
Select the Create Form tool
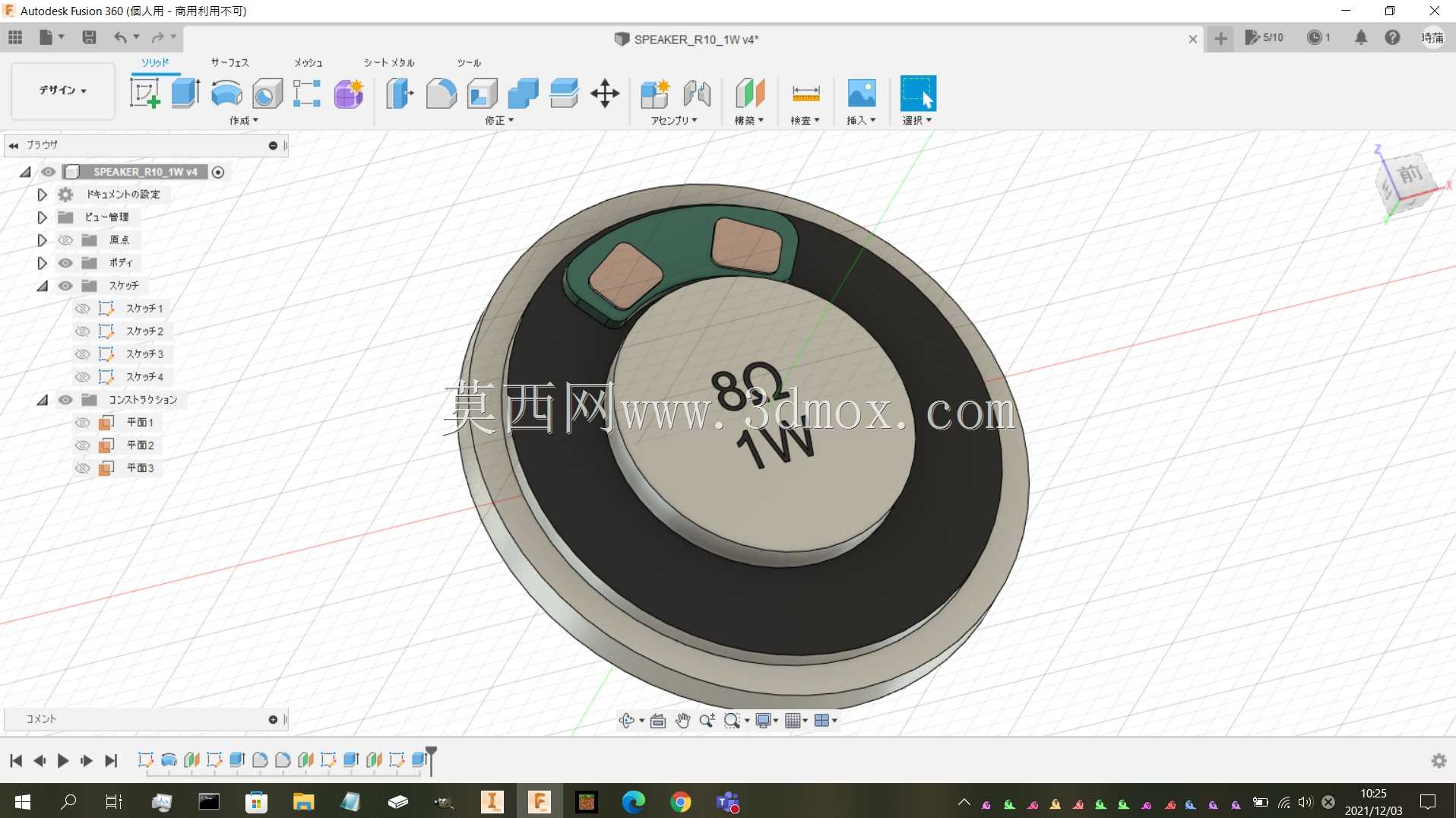coord(349,94)
